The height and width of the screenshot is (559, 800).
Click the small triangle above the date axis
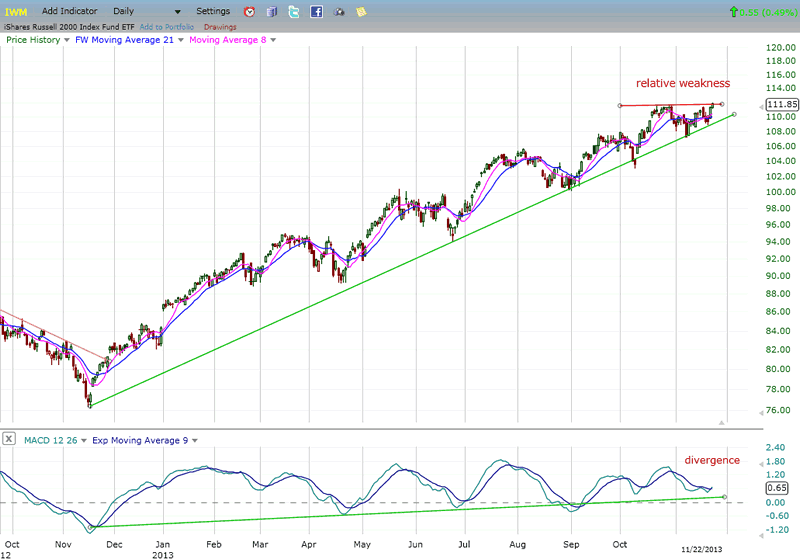pyautogui.click(x=721, y=422)
